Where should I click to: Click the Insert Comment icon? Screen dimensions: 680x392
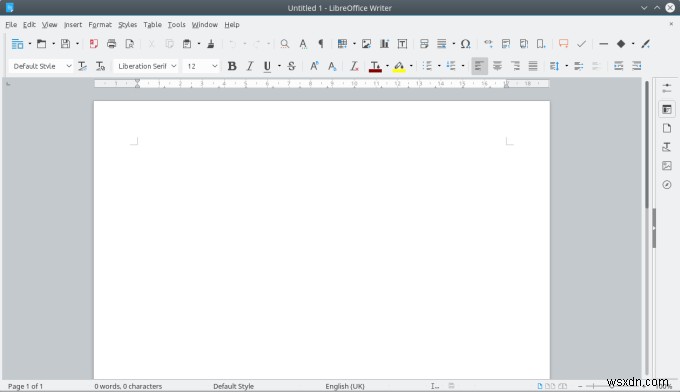click(563, 44)
